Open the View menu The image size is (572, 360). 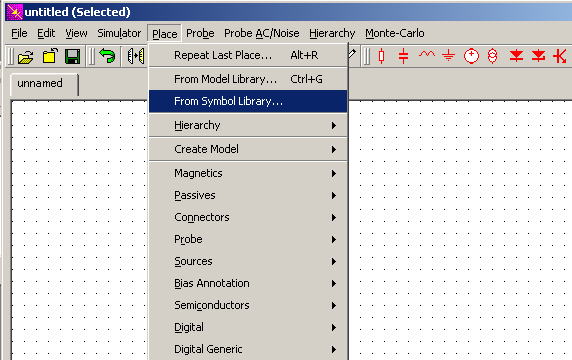[x=76, y=33]
